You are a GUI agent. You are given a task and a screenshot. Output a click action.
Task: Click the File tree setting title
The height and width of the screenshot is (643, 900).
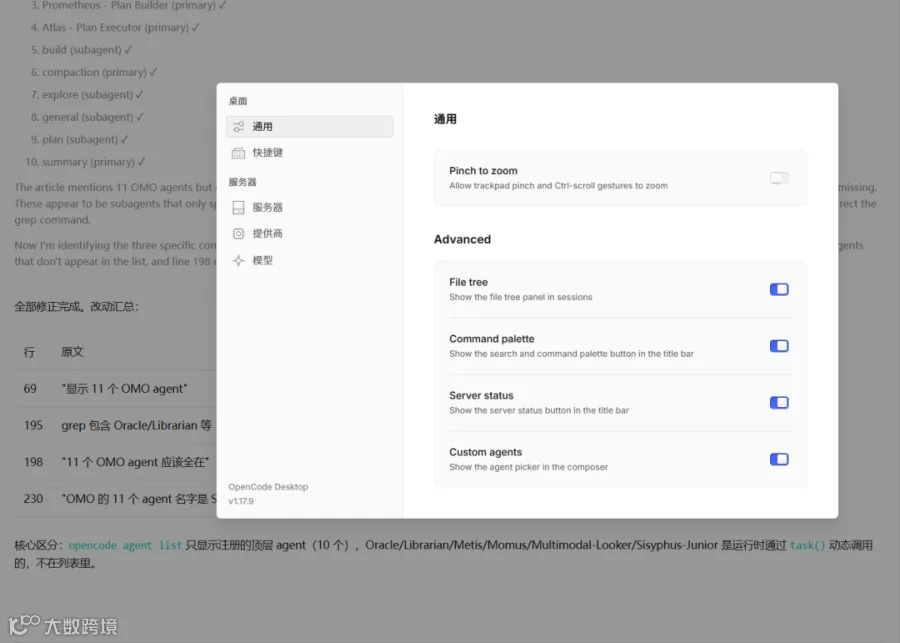(x=468, y=282)
